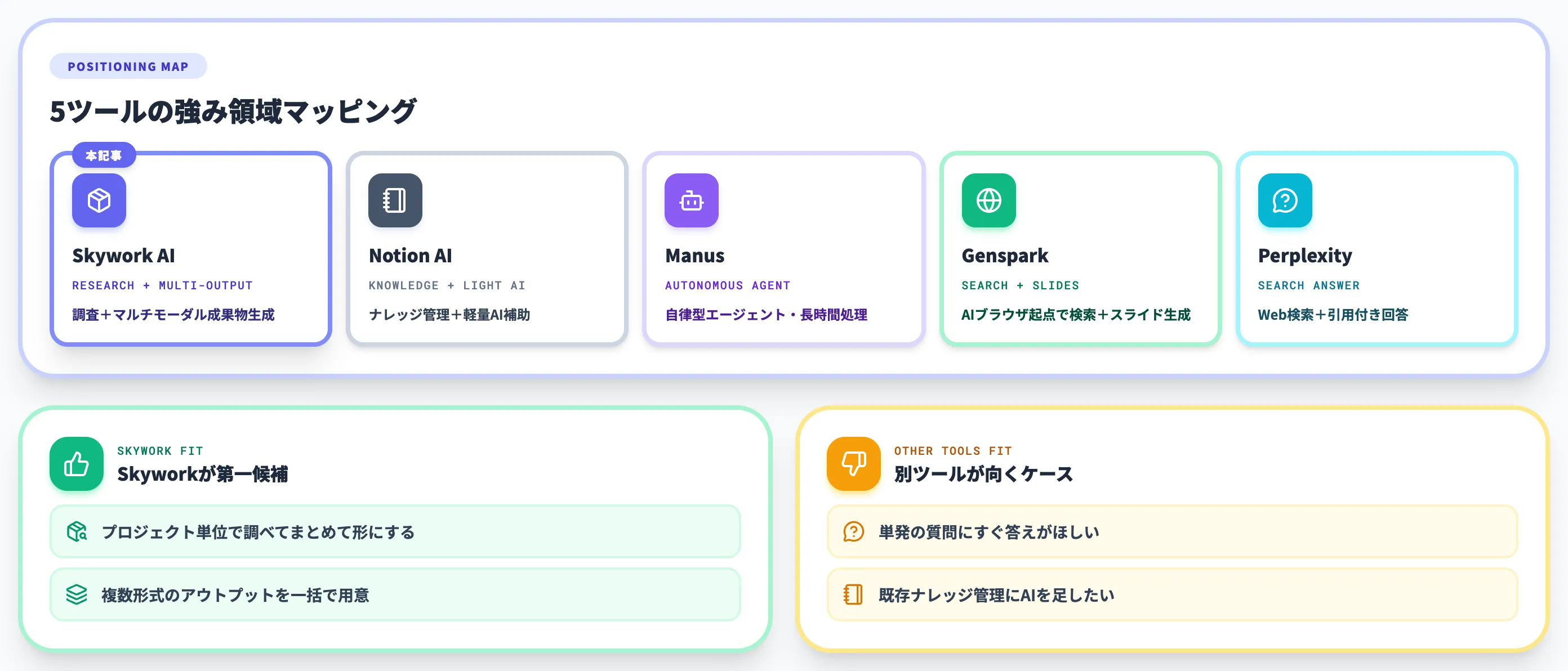Select the Perplexity card title
Screen dimensions: 1568x671
(1305, 256)
